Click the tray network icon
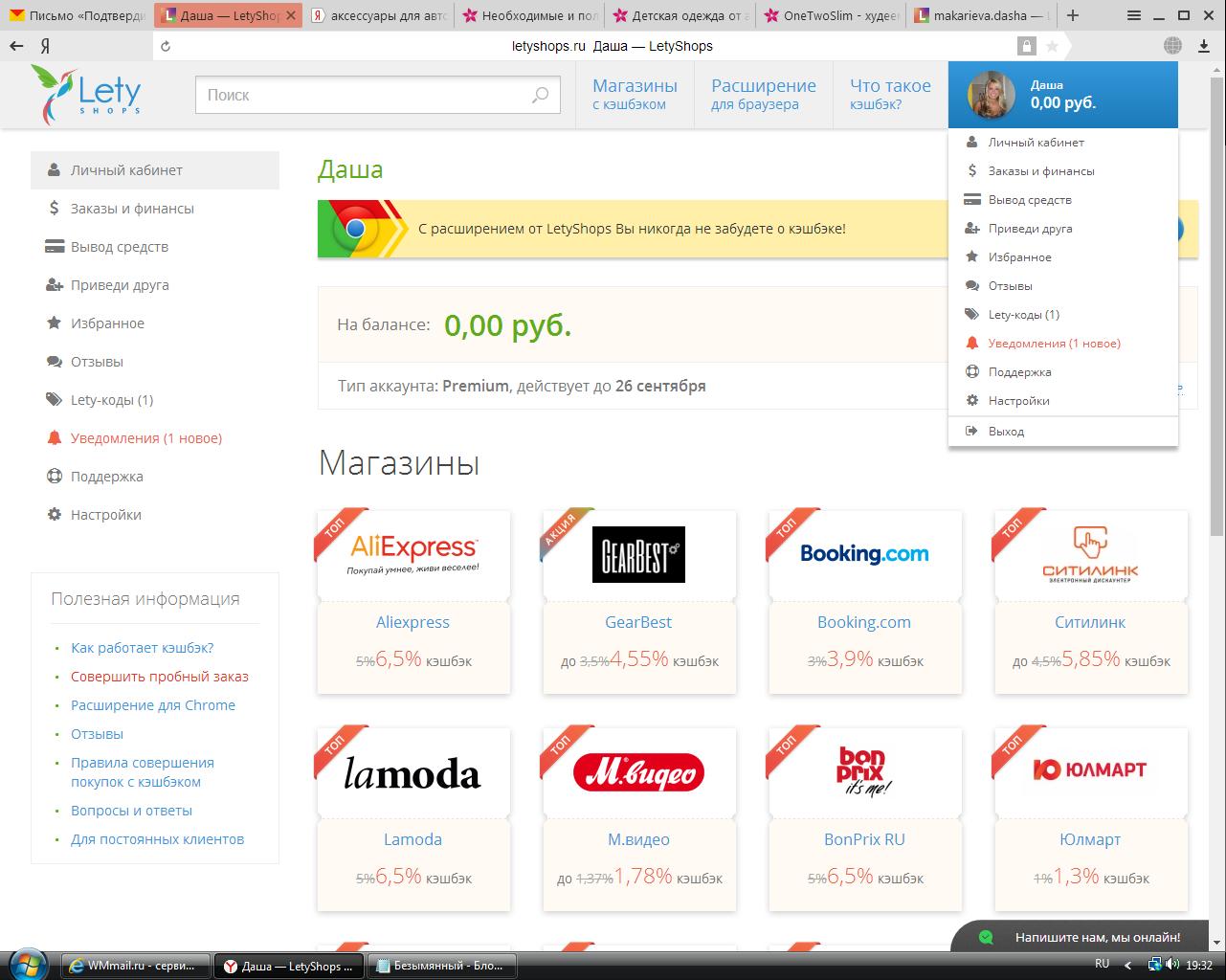The height and width of the screenshot is (980, 1226). 1155,965
